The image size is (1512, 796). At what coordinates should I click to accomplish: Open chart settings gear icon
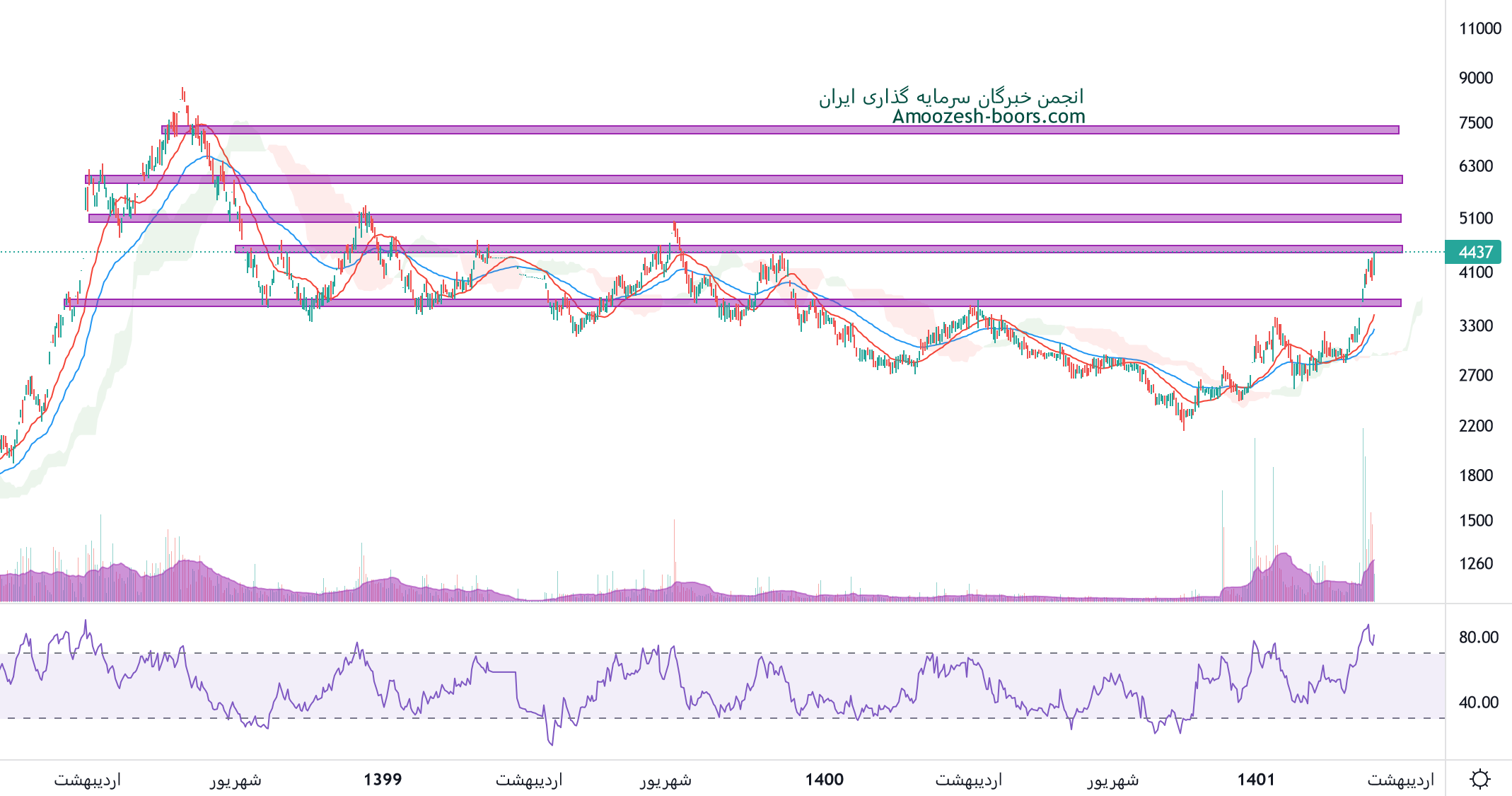click(x=1479, y=779)
